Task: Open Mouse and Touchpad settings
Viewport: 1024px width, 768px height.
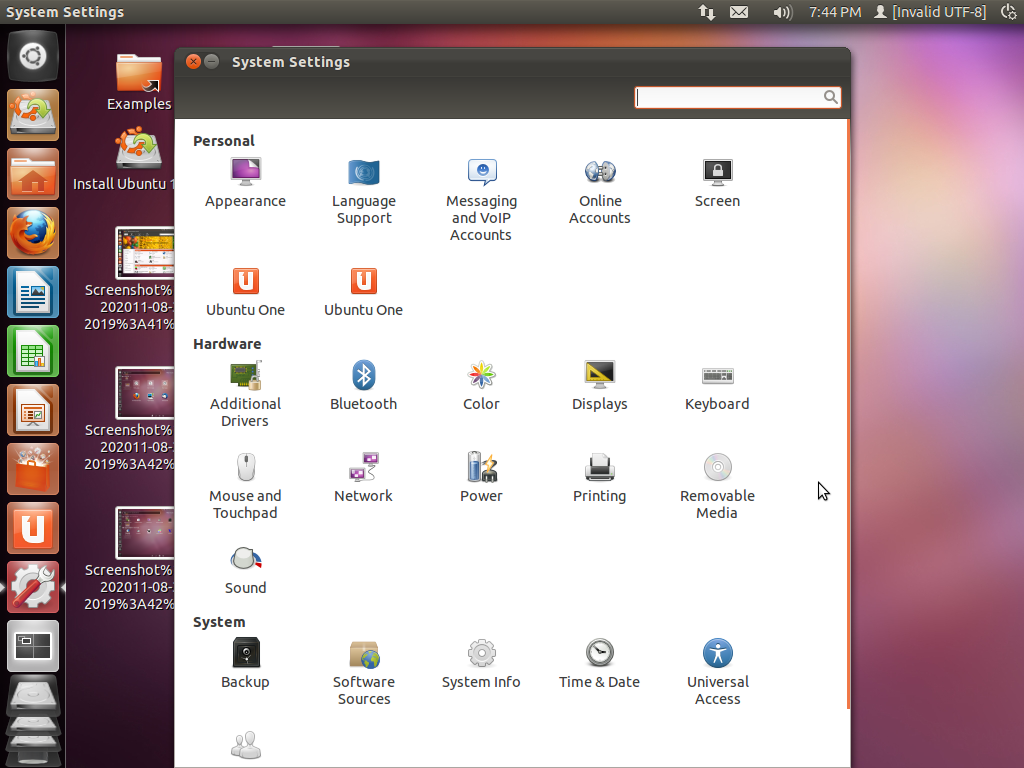Action: pos(246,487)
